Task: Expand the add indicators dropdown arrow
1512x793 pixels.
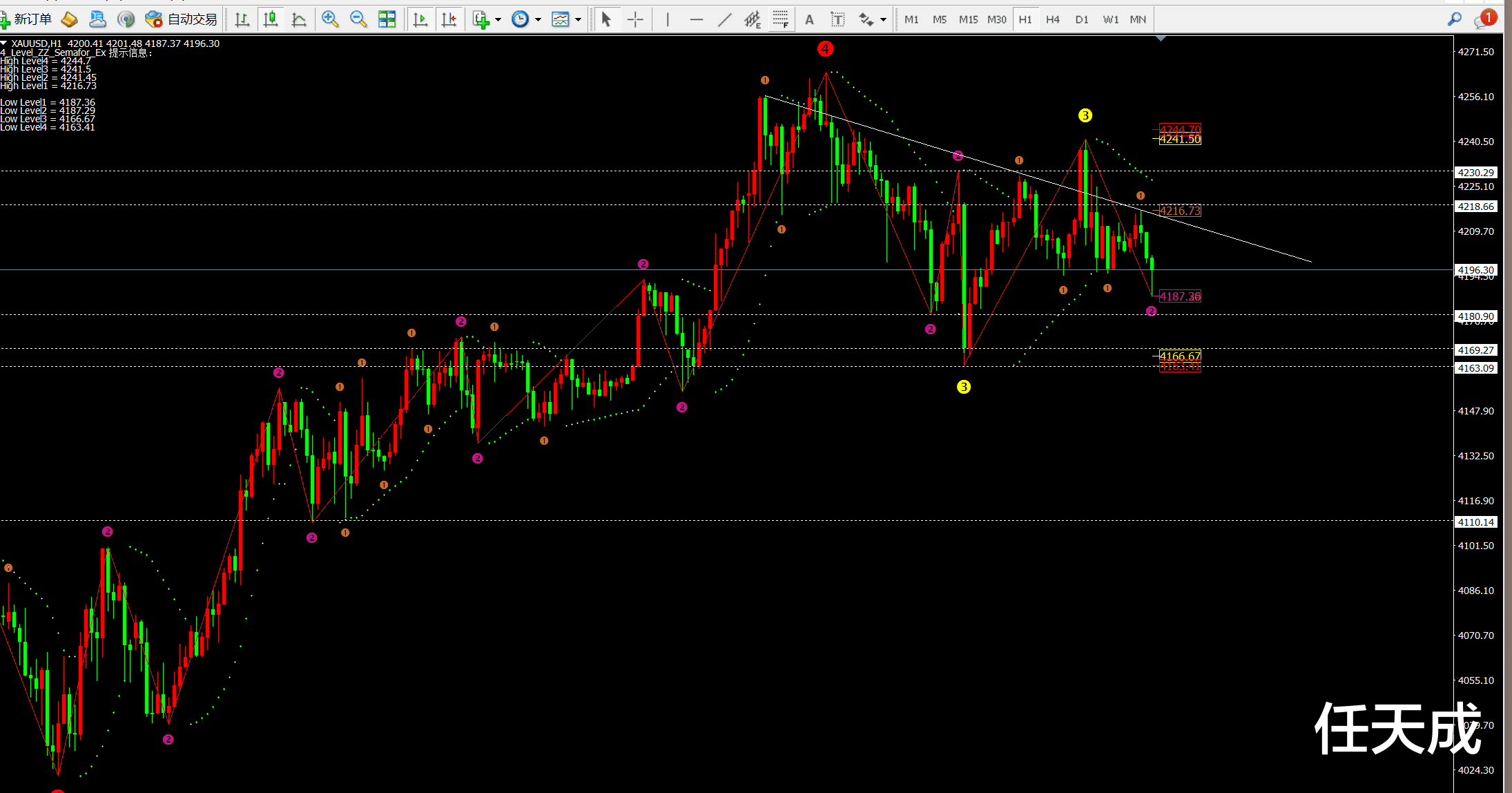Action: 498,19
